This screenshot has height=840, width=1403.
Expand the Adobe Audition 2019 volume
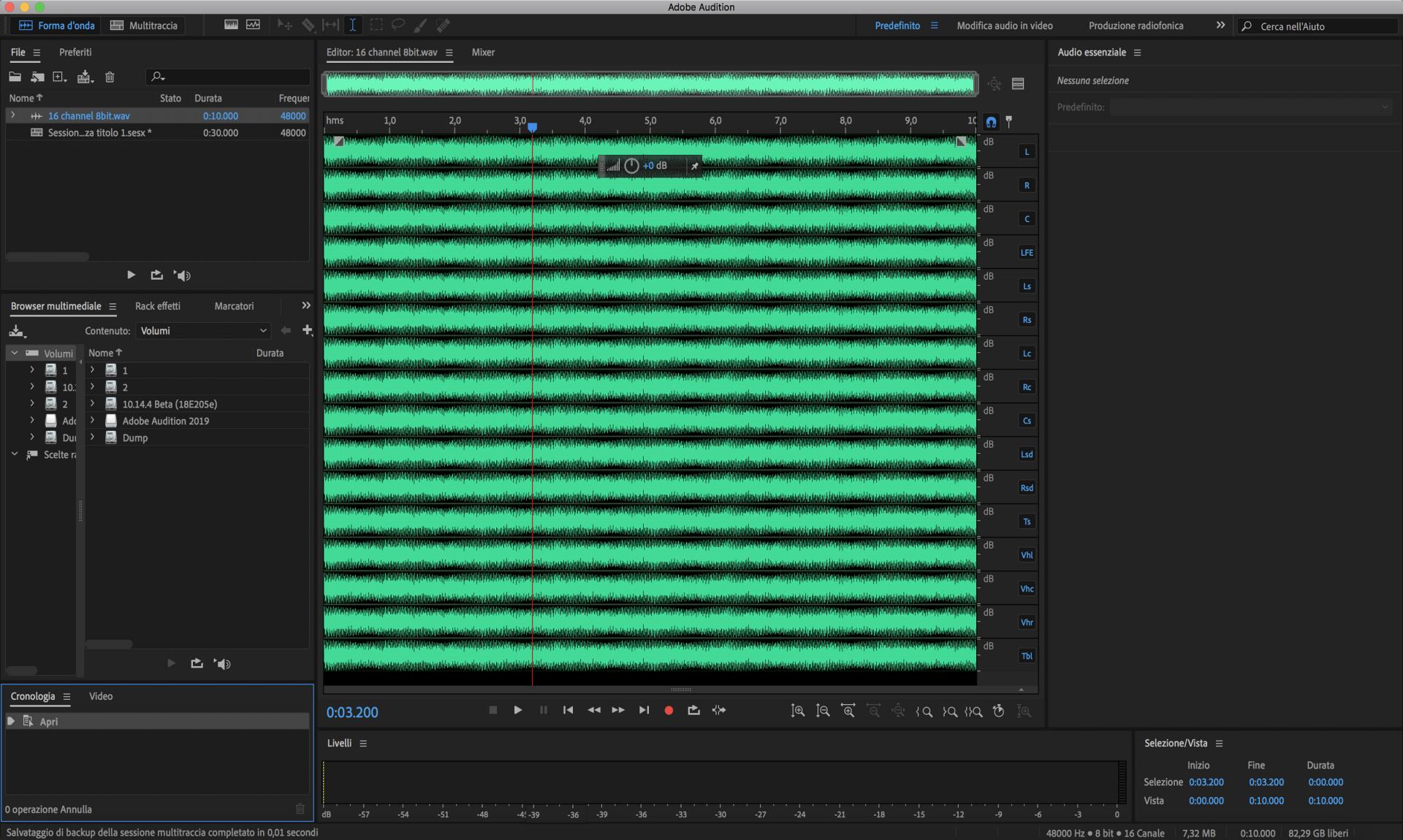coord(92,421)
